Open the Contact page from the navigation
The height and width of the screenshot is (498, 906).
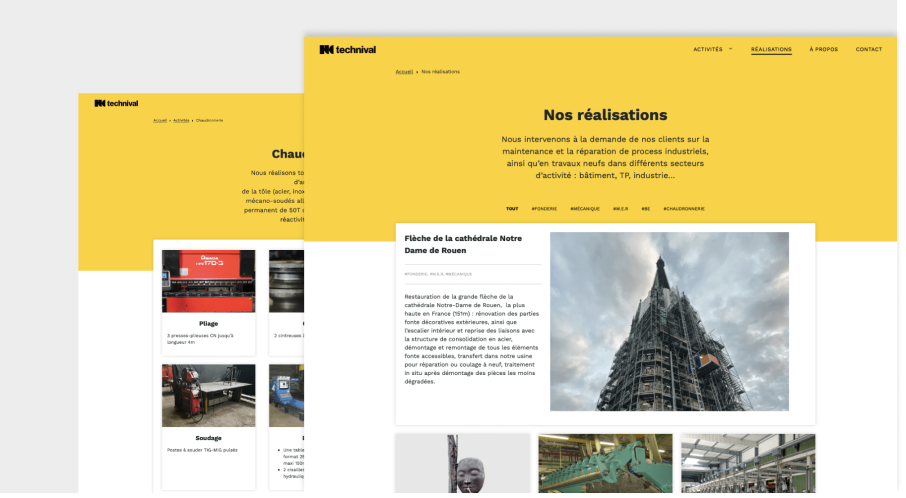[868, 49]
